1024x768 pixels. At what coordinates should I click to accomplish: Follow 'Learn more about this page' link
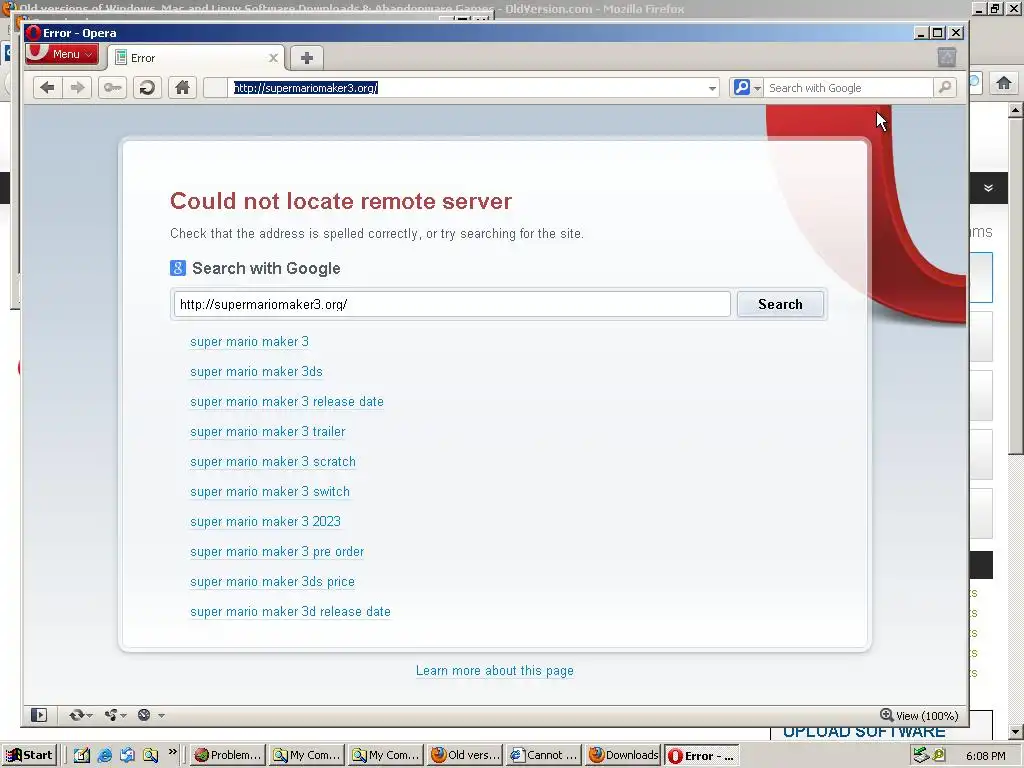click(494, 671)
